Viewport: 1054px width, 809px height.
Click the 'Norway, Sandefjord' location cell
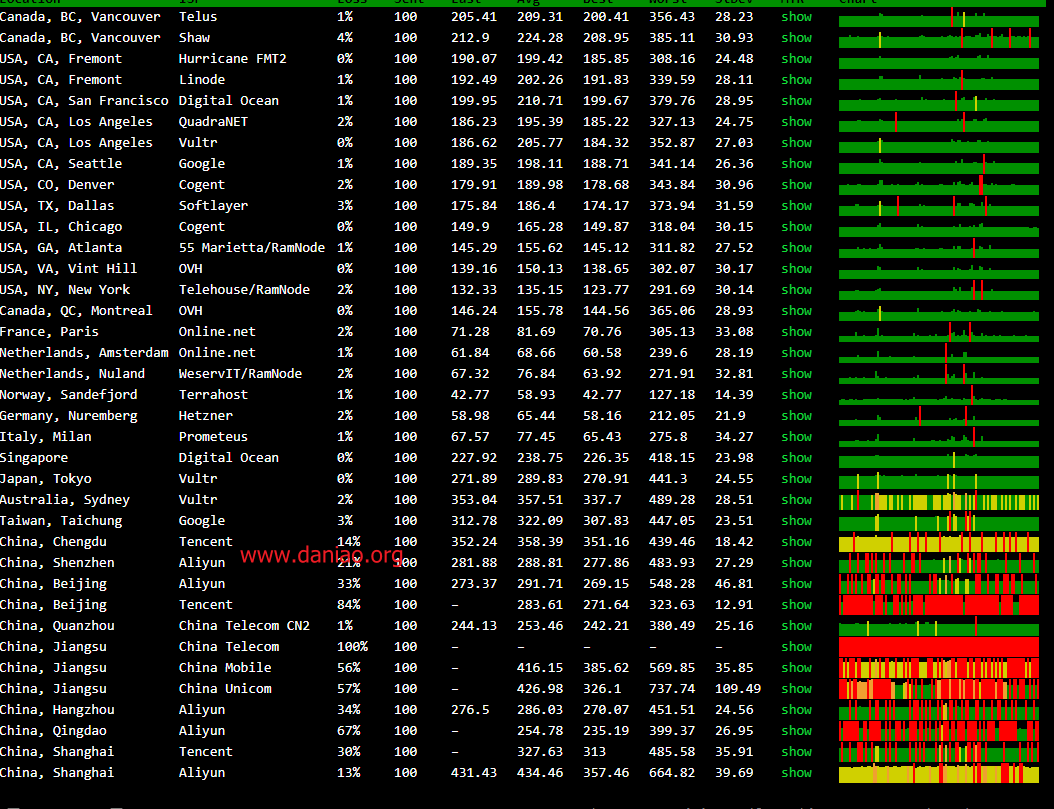tap(69, 394)
